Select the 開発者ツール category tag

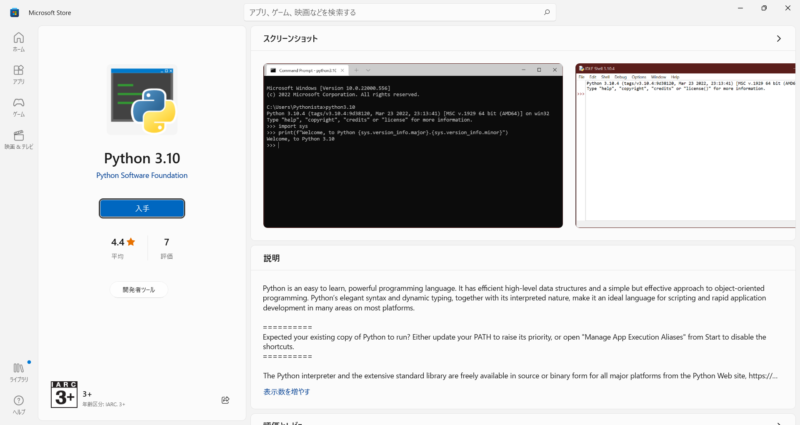138,290
